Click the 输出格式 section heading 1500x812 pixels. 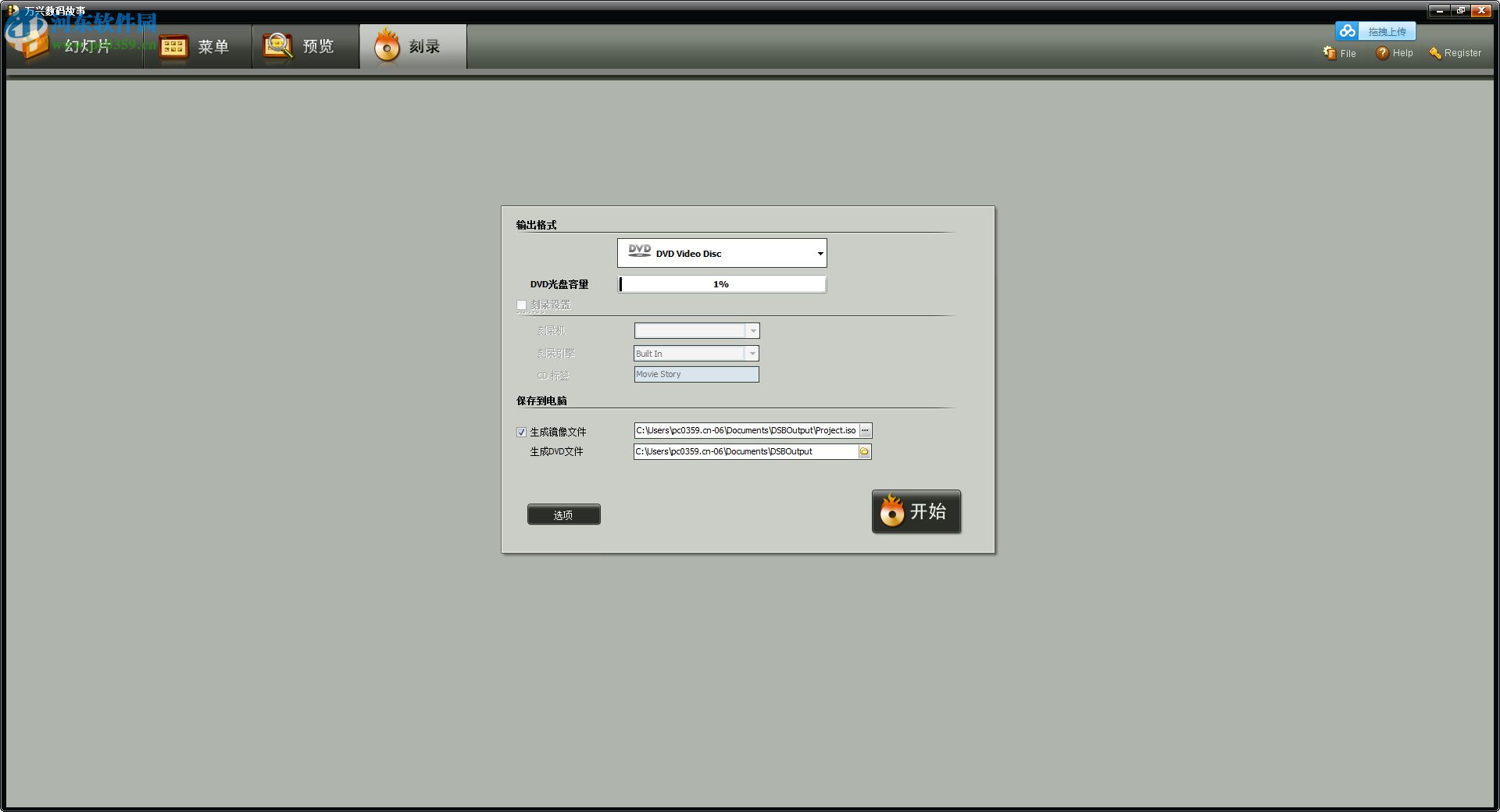536,225
